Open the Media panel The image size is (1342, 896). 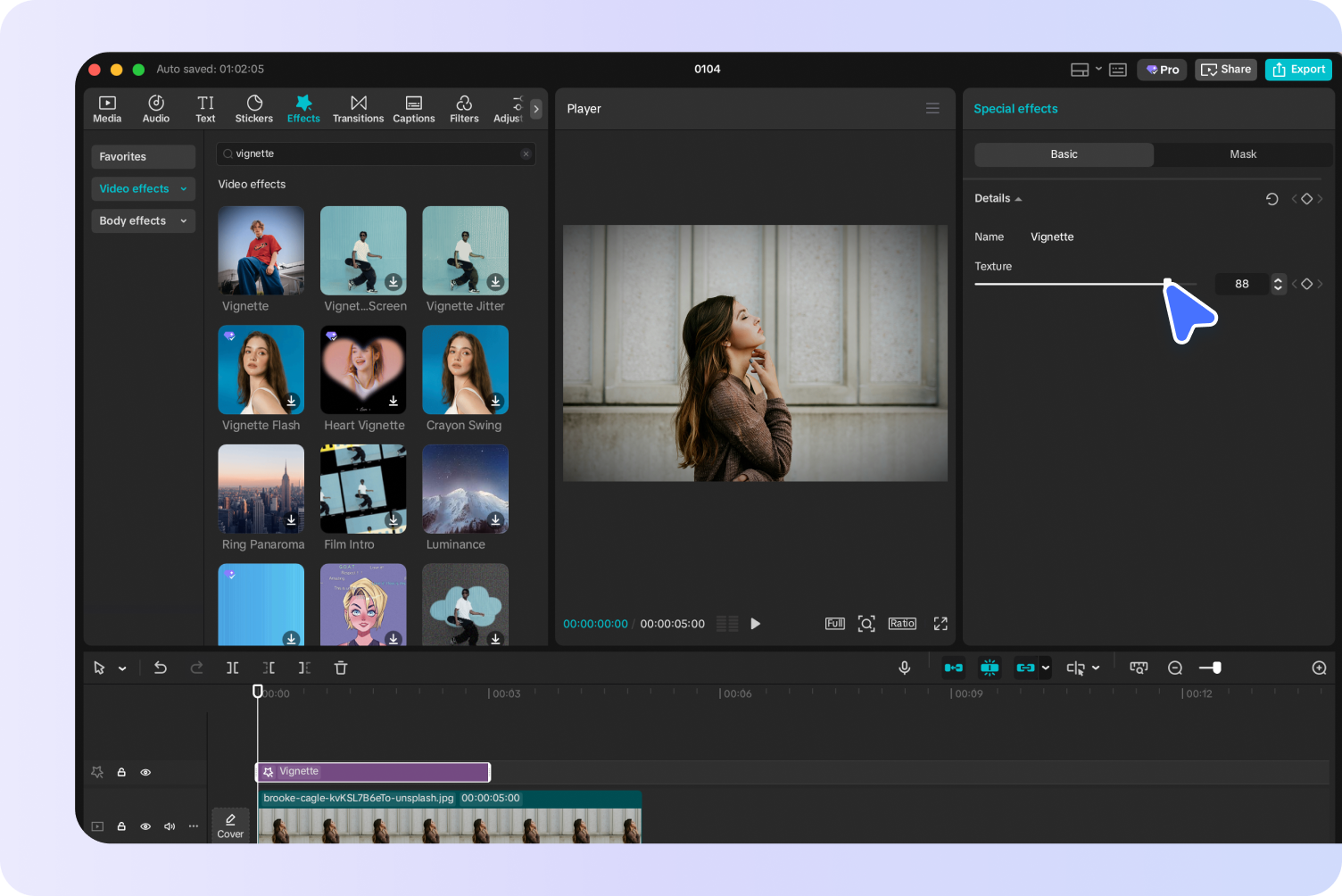[x=107, y=108]
